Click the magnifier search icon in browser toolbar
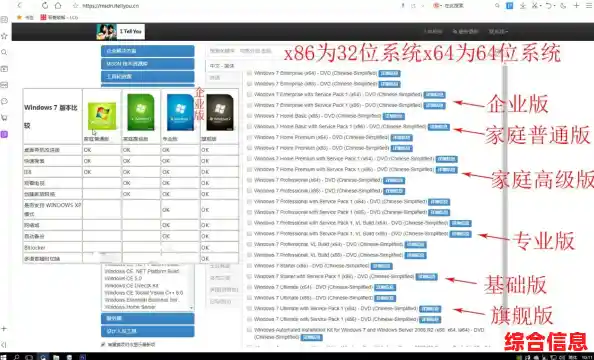 coord(497,5)
